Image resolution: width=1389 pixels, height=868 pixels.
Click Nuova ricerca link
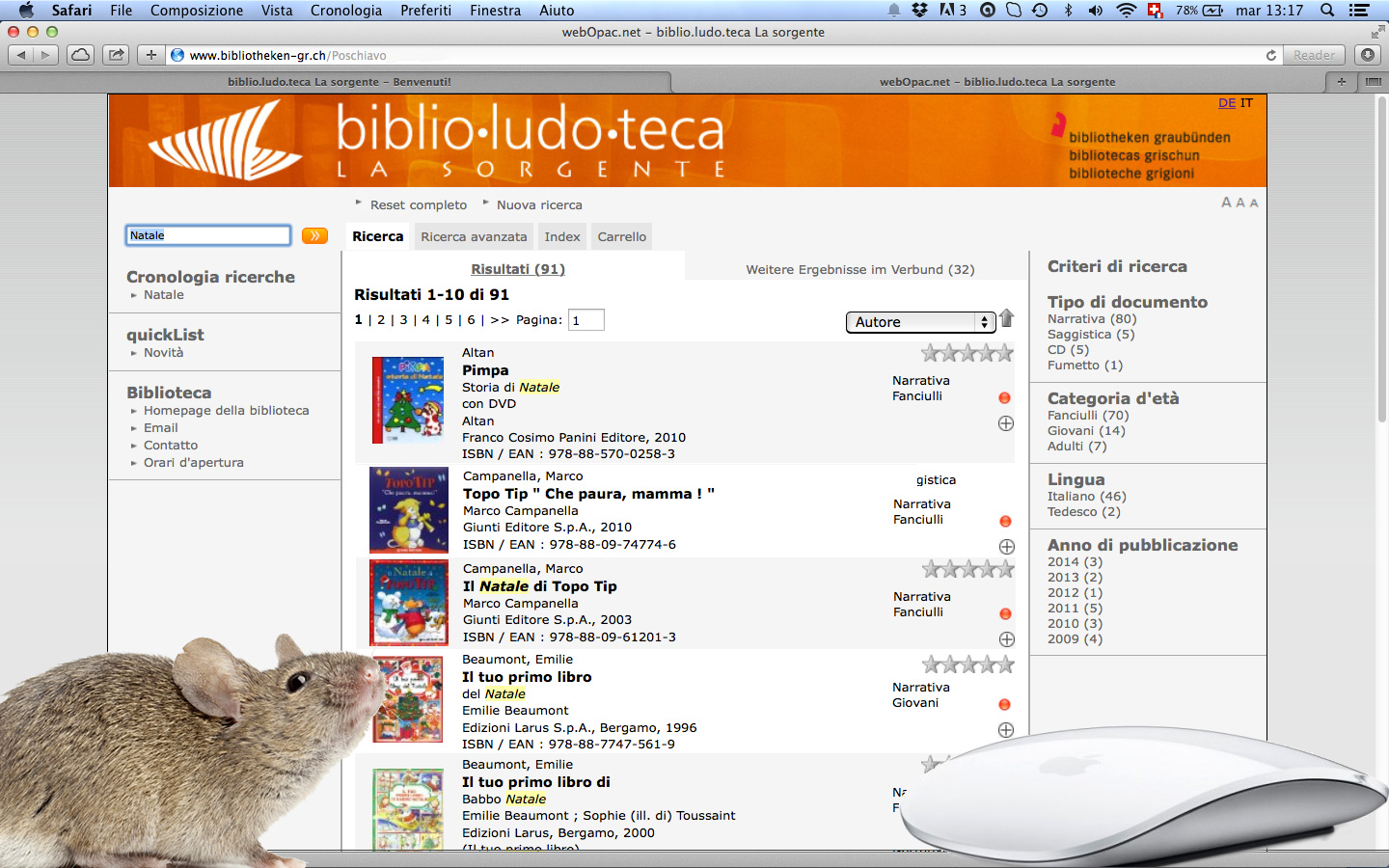point(539,205)
